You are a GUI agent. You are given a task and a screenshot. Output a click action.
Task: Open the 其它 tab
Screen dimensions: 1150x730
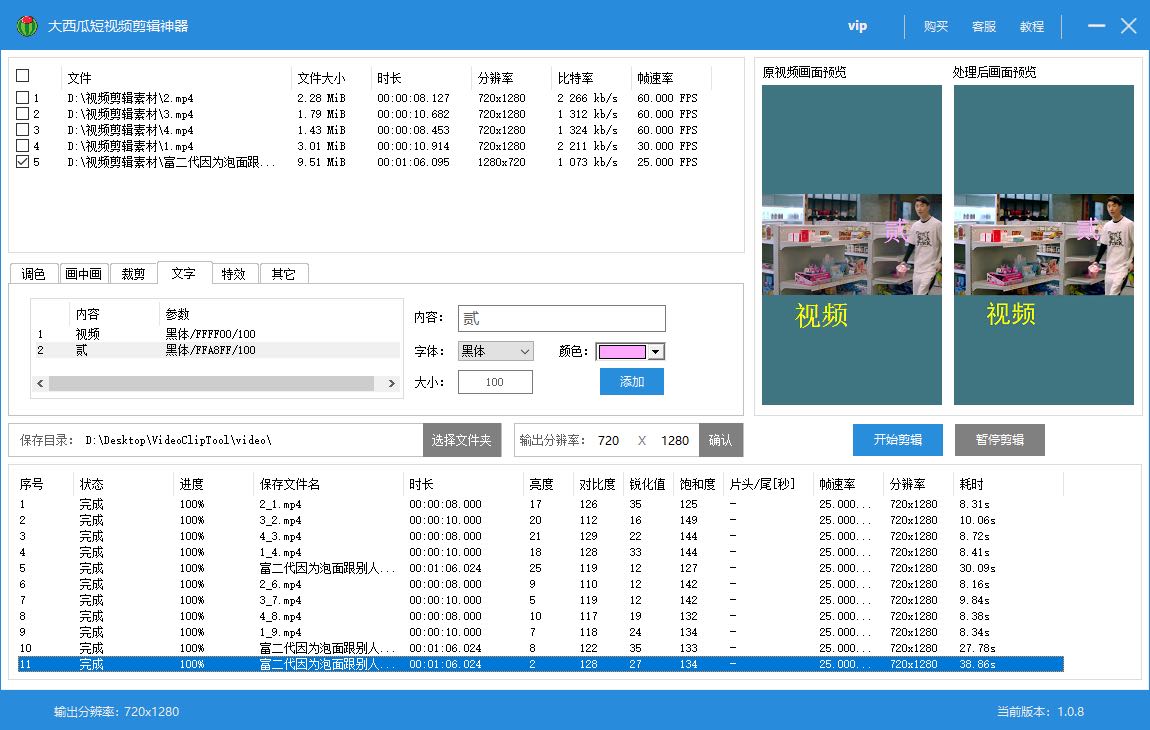tap(284, 274)
